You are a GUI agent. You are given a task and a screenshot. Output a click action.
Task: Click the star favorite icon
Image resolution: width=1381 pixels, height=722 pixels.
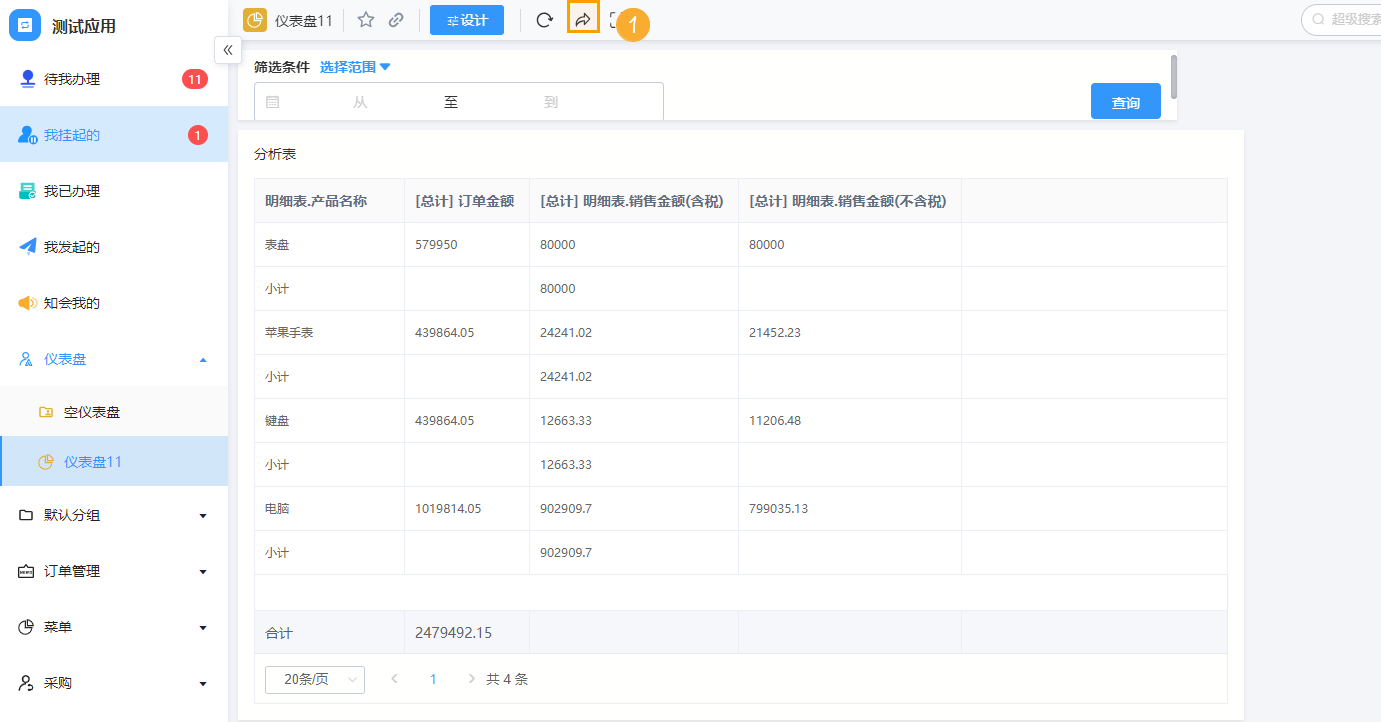(366, 20)
